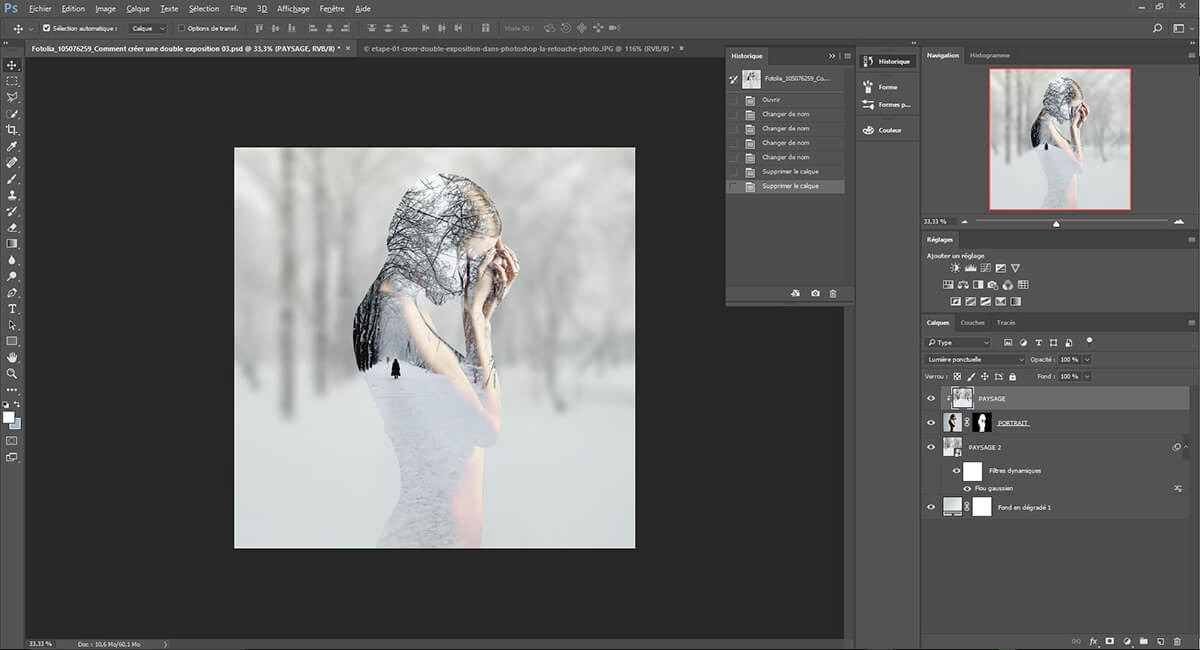
Task: Choose the Eraser tool
Action: [12, 228]
